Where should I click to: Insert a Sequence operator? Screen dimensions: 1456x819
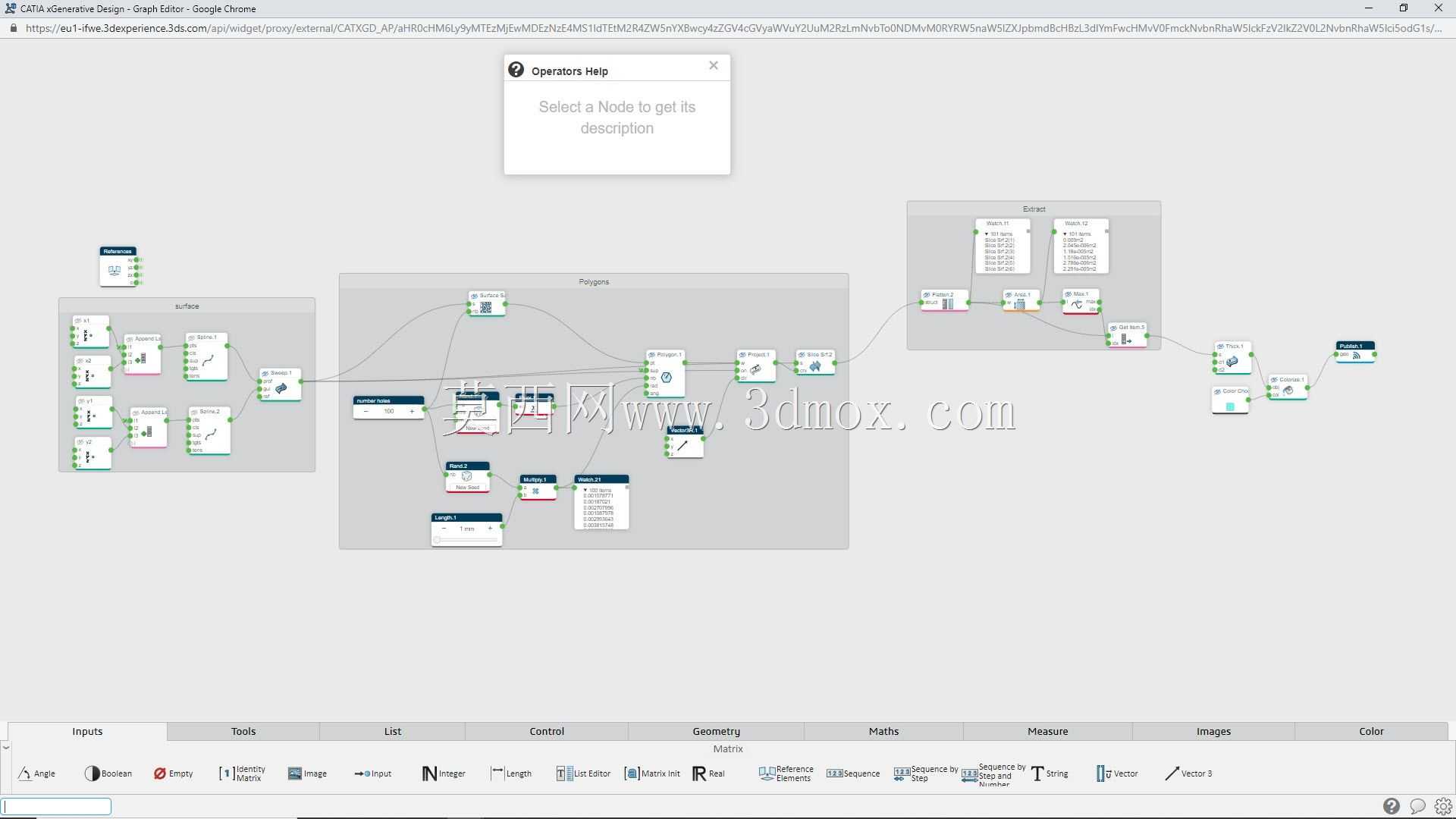point(853,773)
